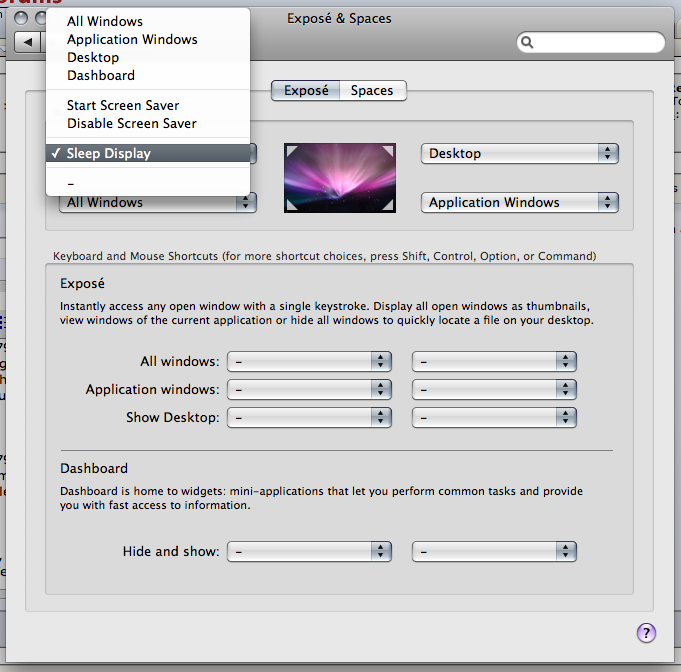
Task: Open bottom-right corner Application Windows dropdown
Action: click(x=519, y=202)
